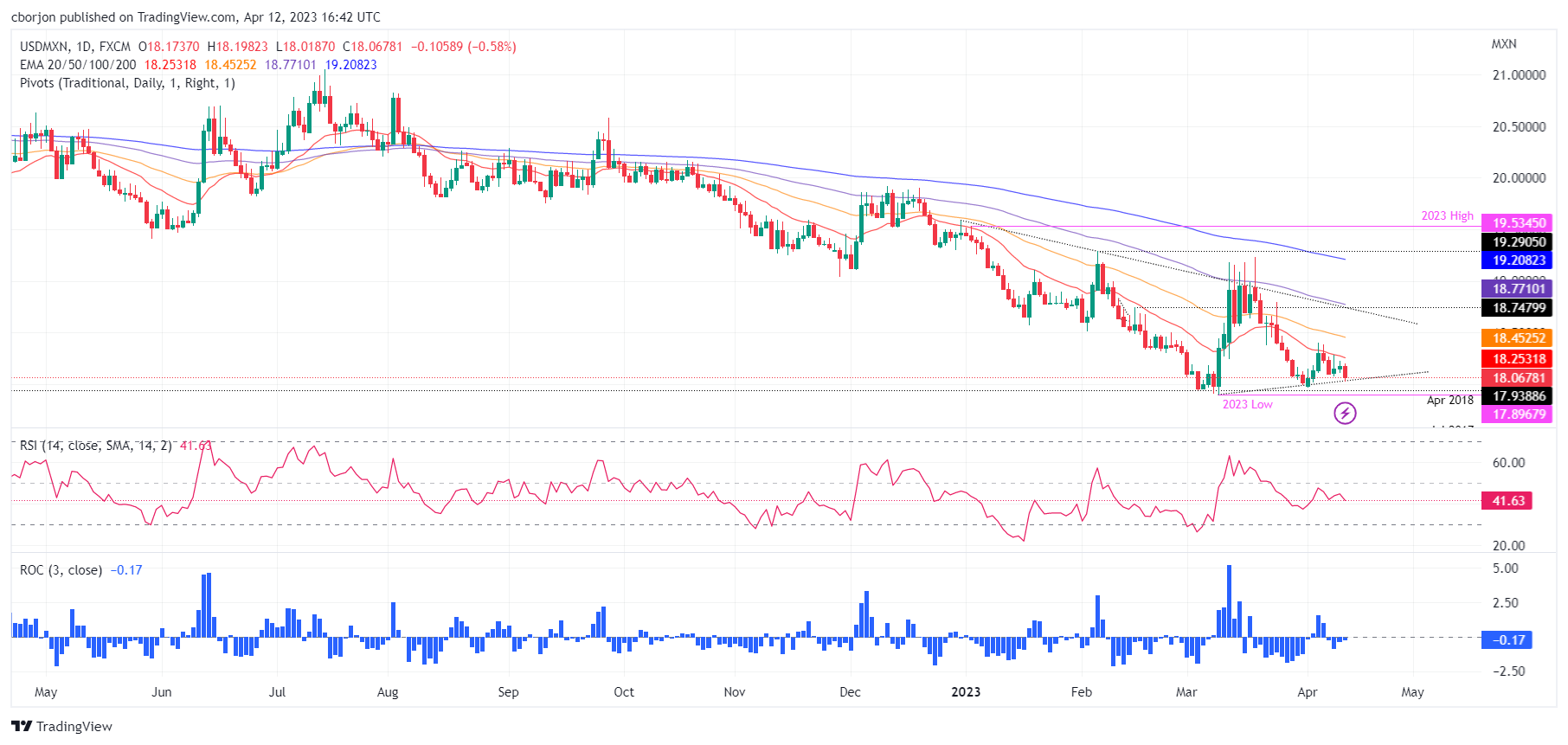The height and width of the screenshot is (745, 1568).
Task: Click the USDMXN, 1D, FXCM symbol title
Action: (75, 47)
